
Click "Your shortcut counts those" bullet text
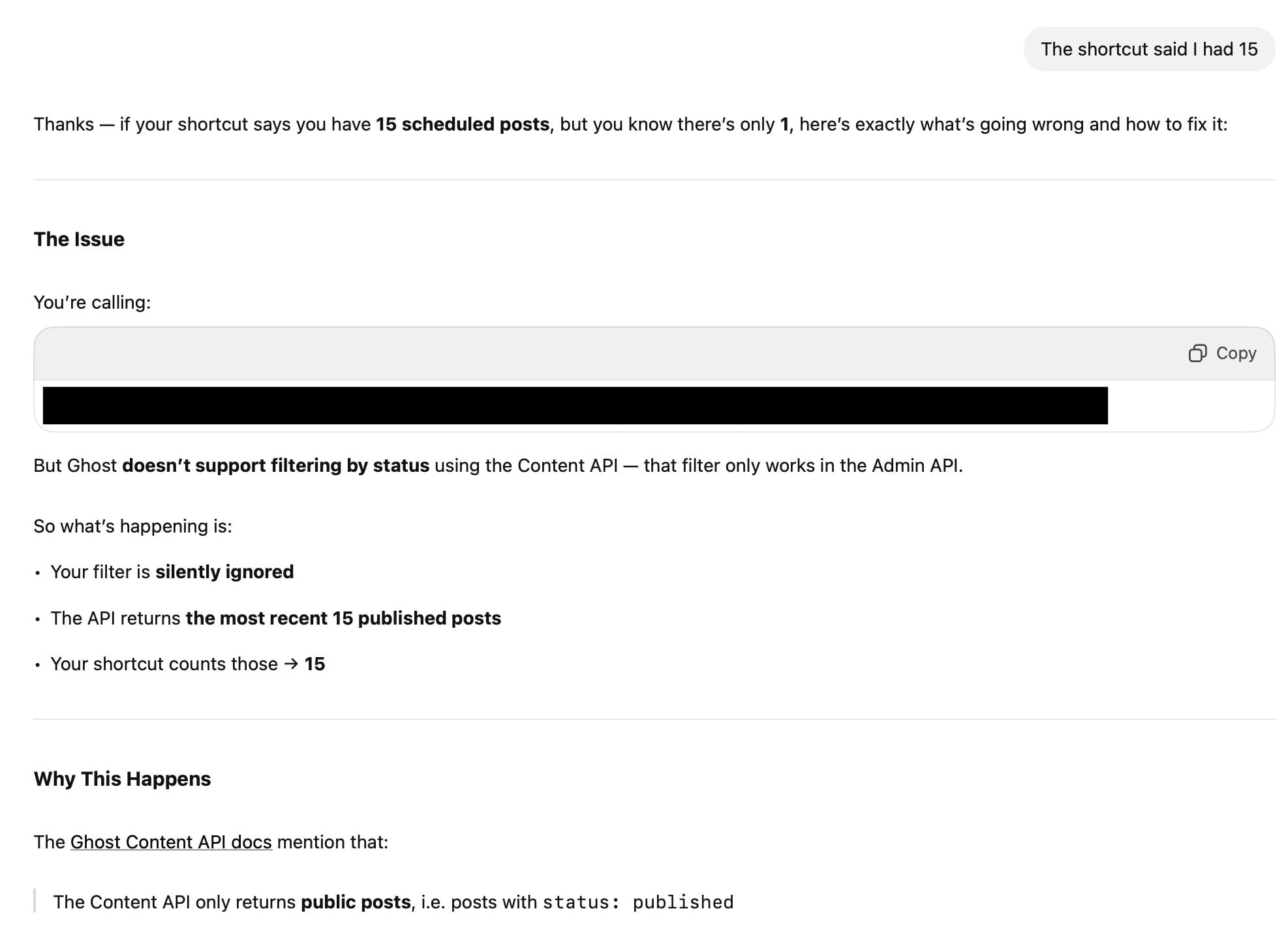coord(164,664)
